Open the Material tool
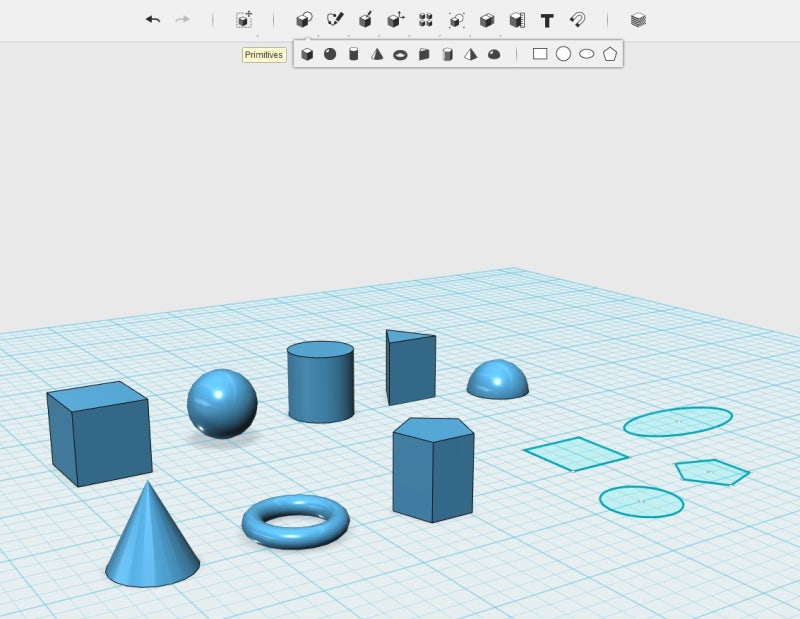The width and height of the screenshot is (800, 619). pyautogui.click(x=638, y=20)
